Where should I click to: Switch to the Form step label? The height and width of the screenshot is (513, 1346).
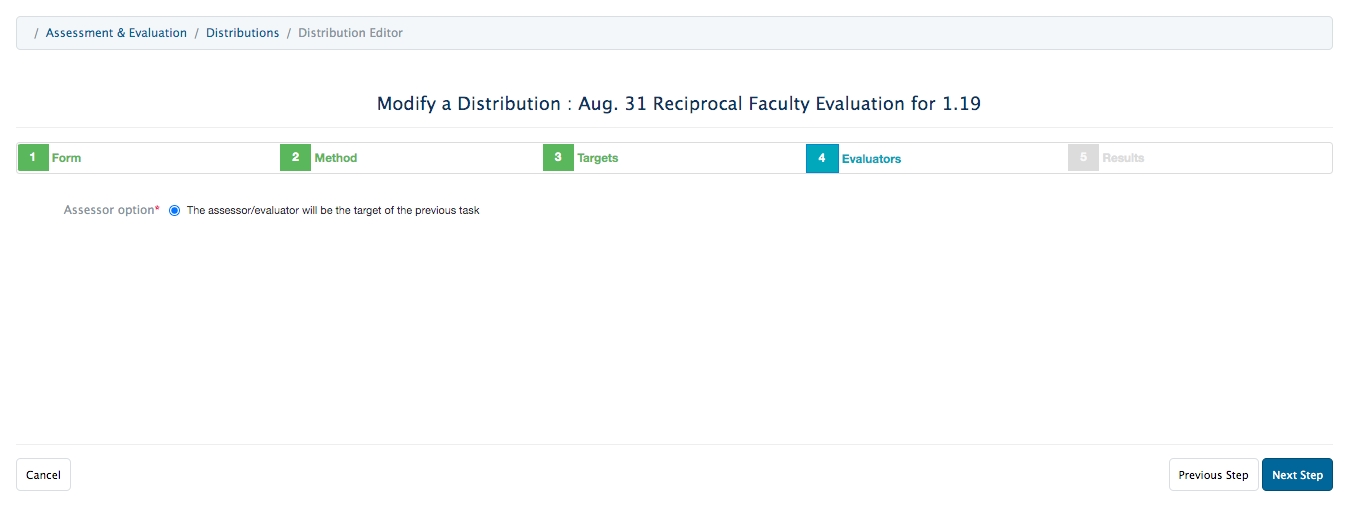pyautogui.click(x=67, y=158)
